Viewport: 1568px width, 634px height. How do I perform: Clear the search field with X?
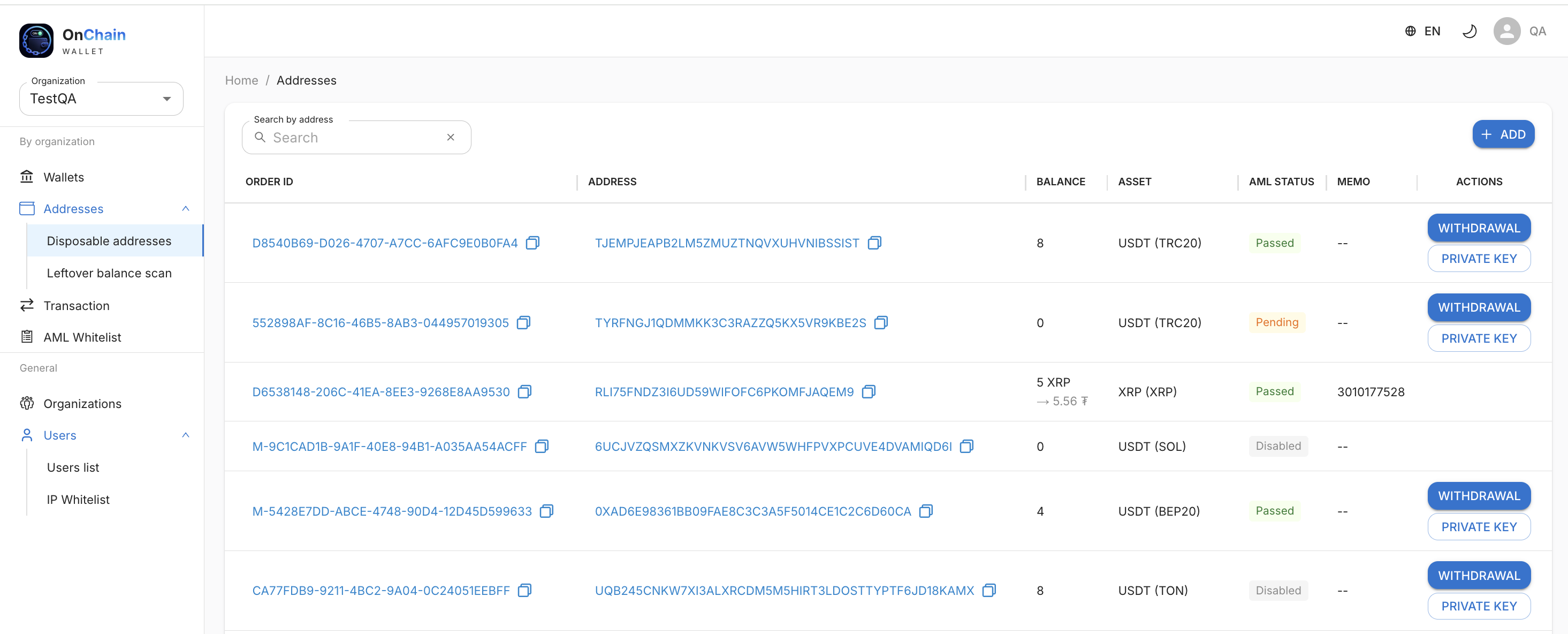pos(451,138)
